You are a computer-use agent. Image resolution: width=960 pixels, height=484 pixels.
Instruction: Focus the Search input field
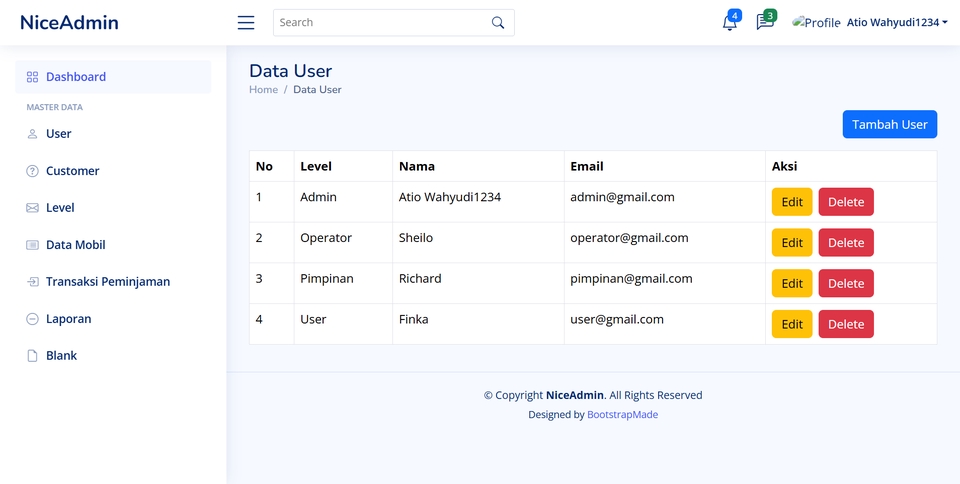point(394,23)
